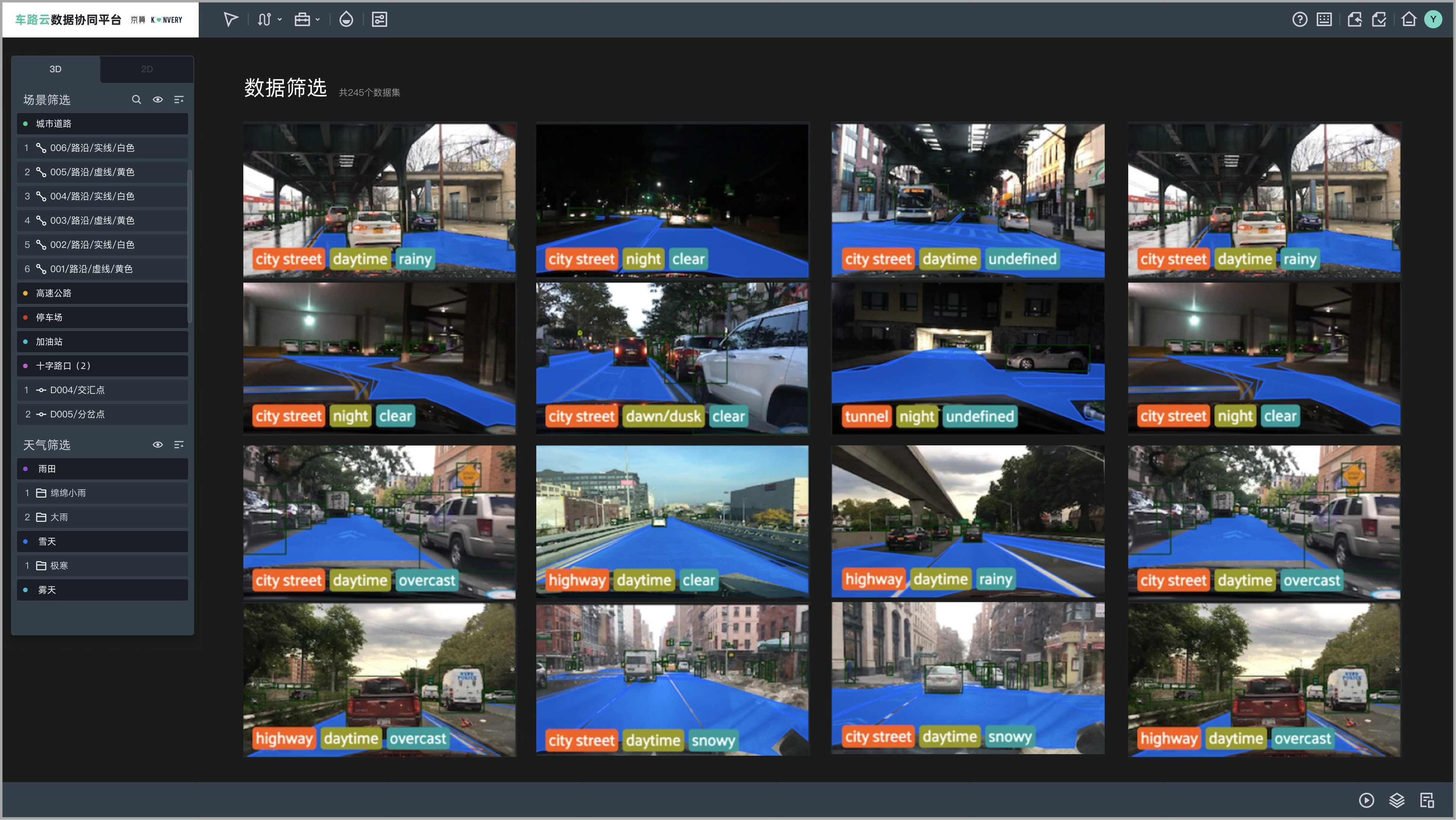The image size is (1456, 820).
Task: Open the settings sliders panel icon
Action: pyautogui.click(x=379, y=20)
